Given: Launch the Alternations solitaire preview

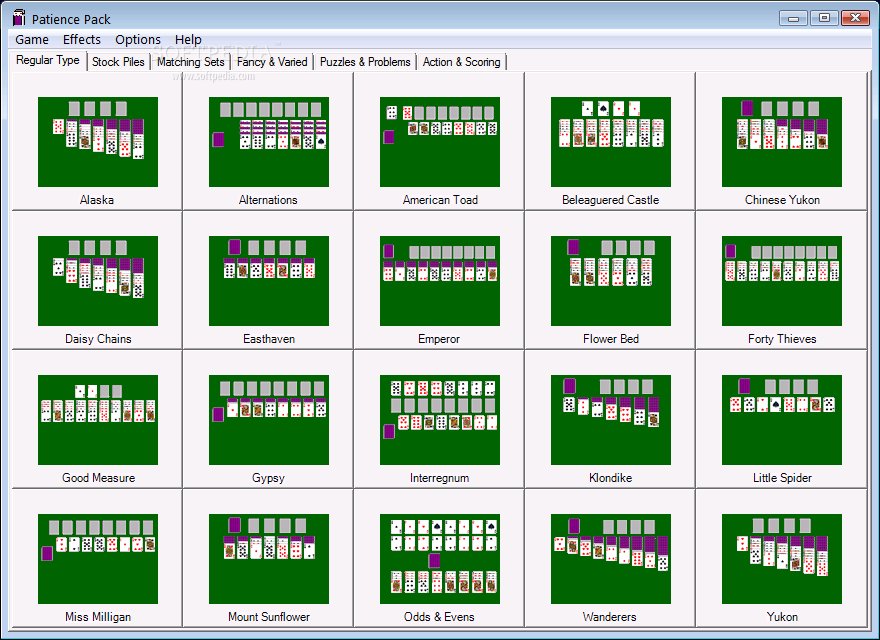Looking at the screenshot, I should coord(269,141).
